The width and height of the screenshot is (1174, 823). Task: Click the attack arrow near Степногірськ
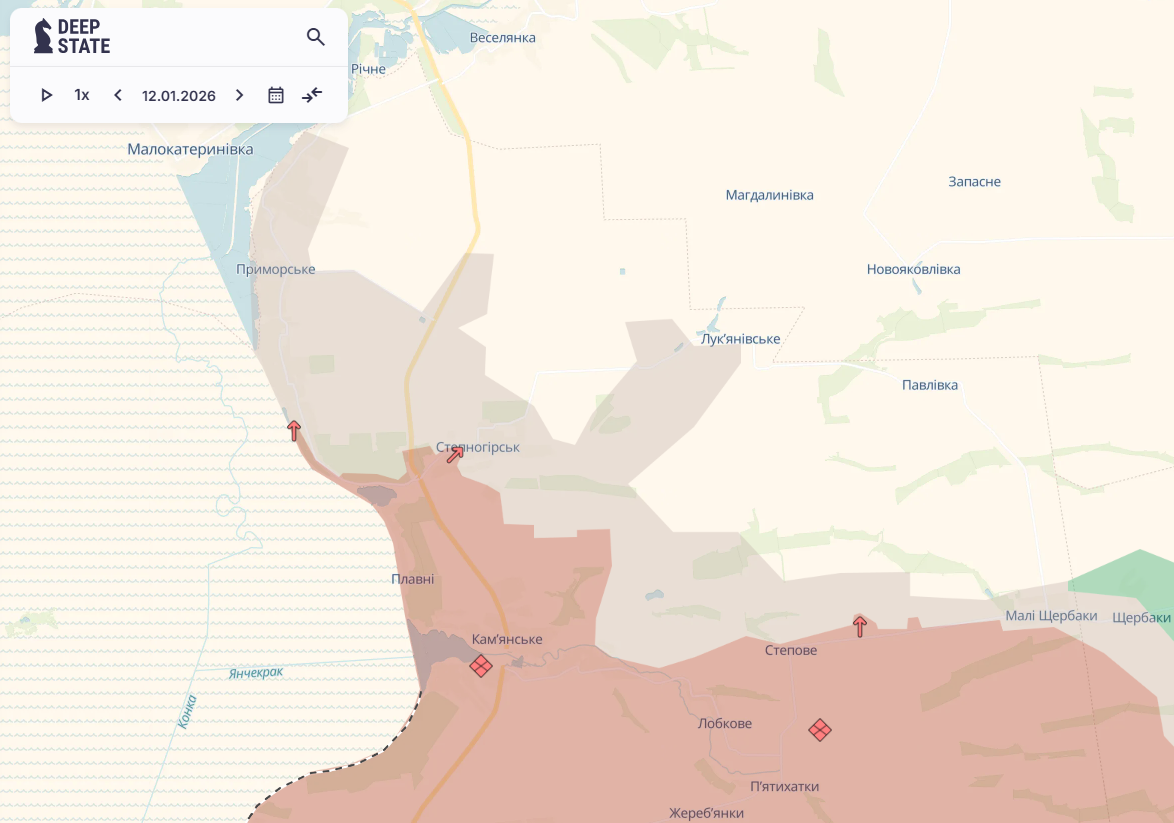[455, 454]
